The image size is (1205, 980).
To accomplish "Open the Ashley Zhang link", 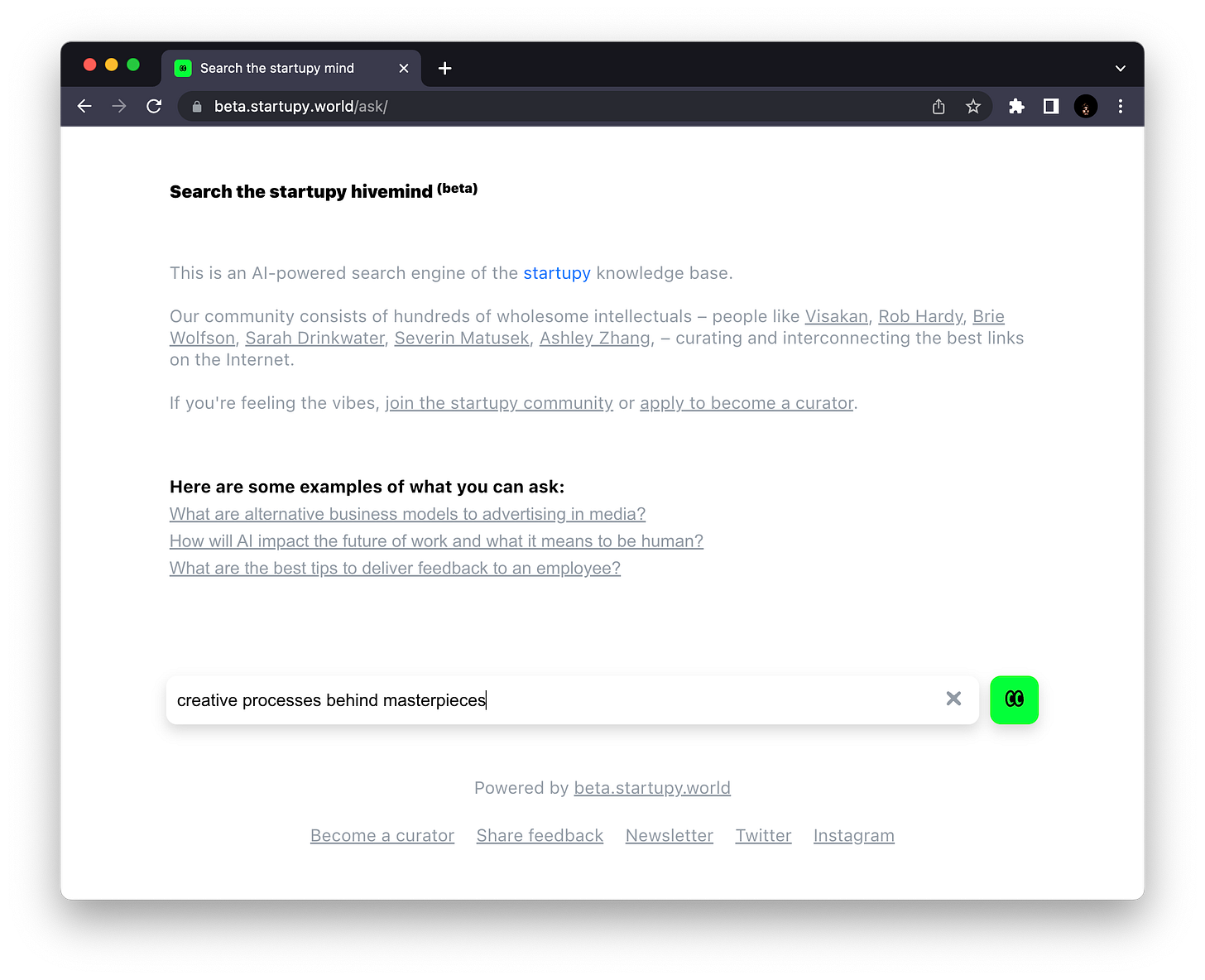I will coord(595,338).
